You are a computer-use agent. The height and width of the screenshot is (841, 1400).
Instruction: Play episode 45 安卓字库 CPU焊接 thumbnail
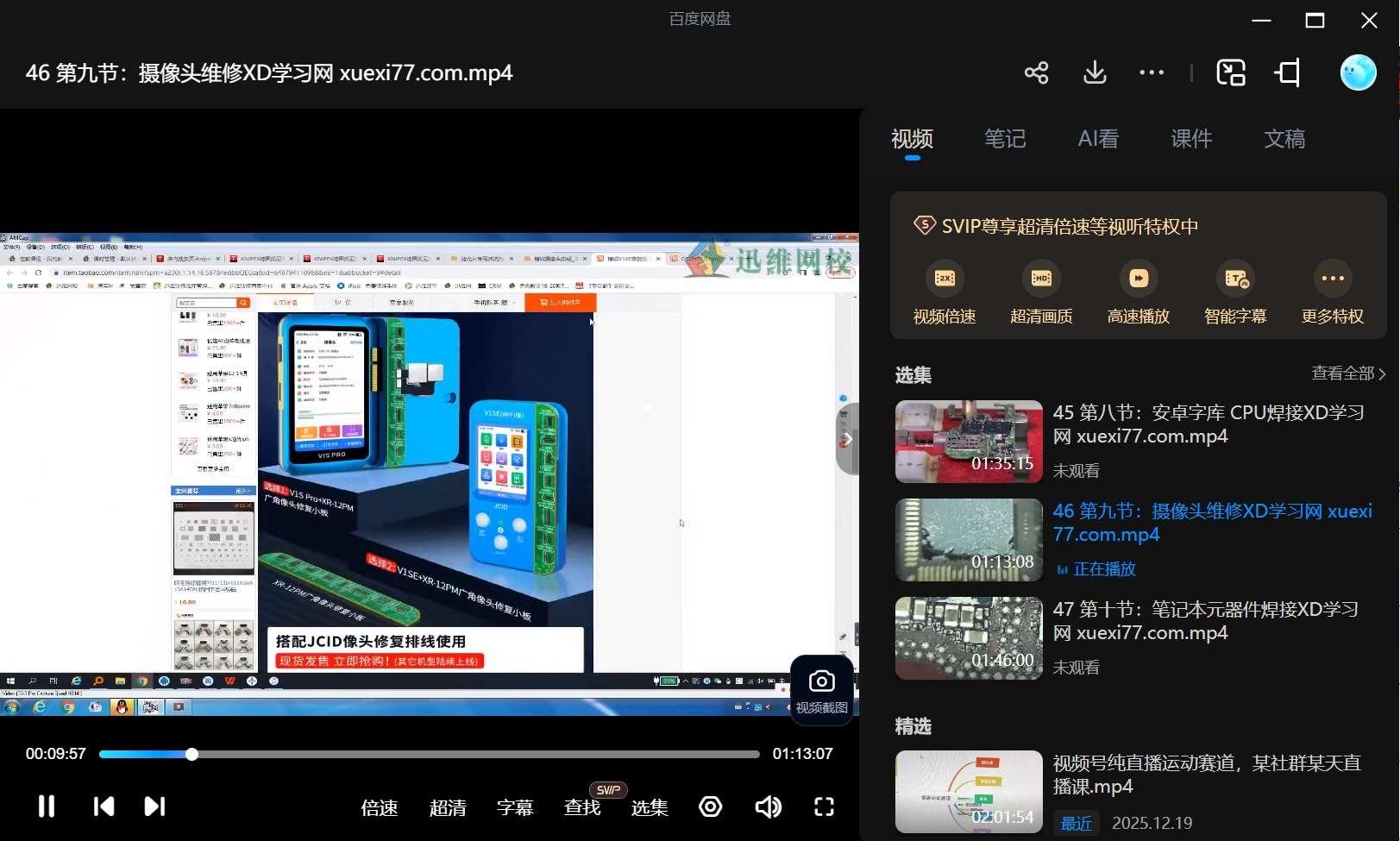968,441
